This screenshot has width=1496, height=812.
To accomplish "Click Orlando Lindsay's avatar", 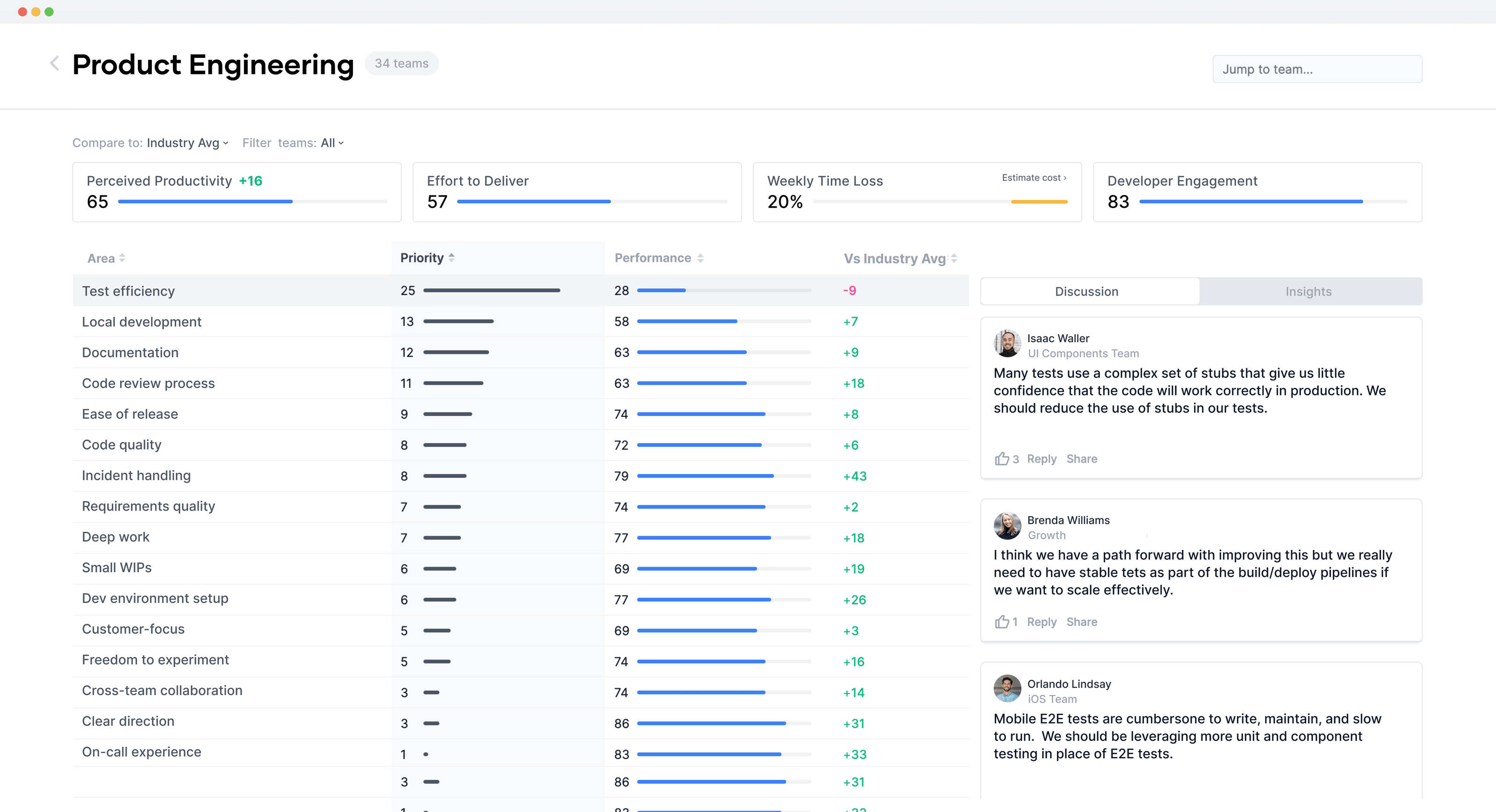I will [x=1007, y=689].
